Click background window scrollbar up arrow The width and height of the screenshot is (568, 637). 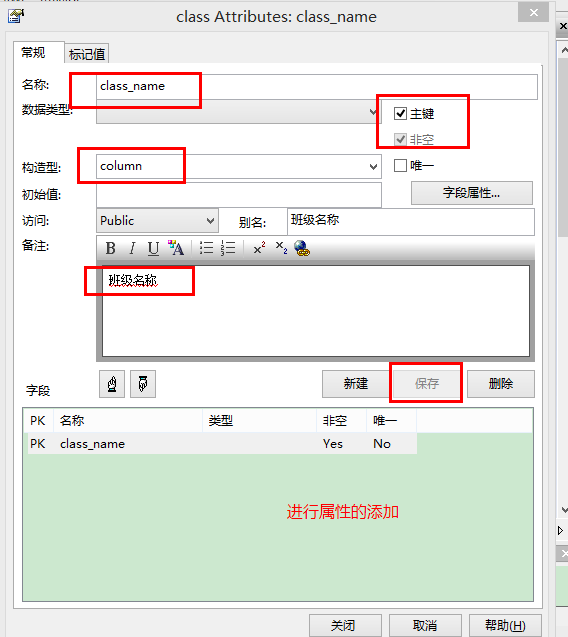[x=564, y=50]
